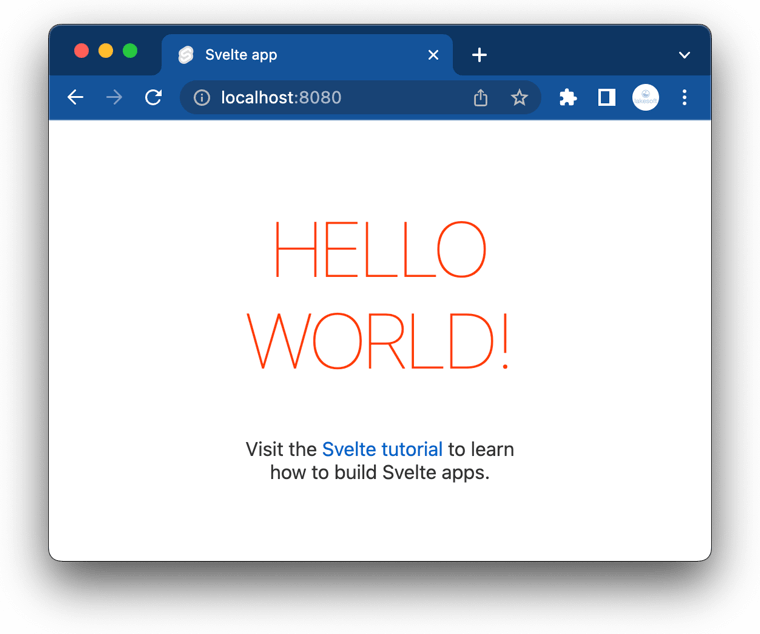This screenshot has height=634, width=760.
Task: Open Chrome three-dot menu
Action: [x=684, y=97]
